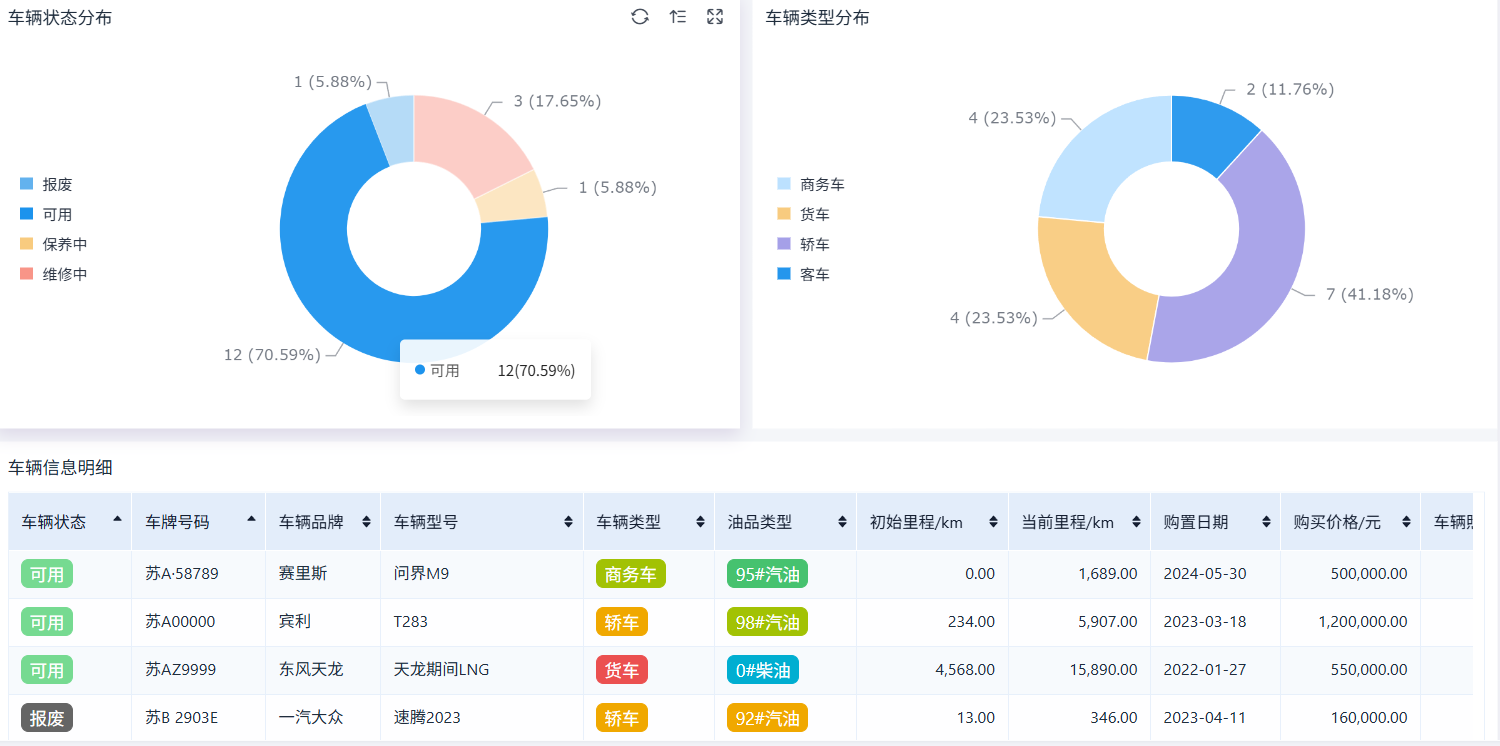Image resolution: width=1500 pixels, height=746 pixels.
Task: Toggle the 报废 legend entry
Action: [46, 184]
